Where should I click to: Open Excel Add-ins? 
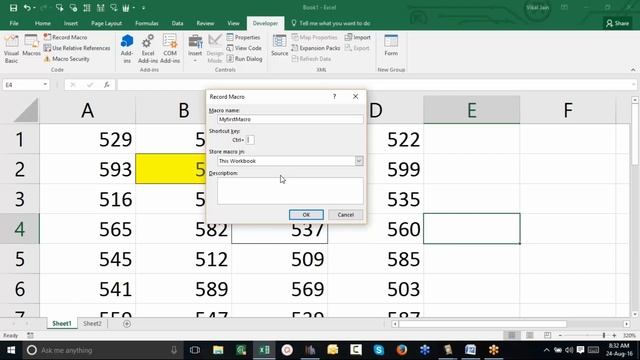coord(148,49)
